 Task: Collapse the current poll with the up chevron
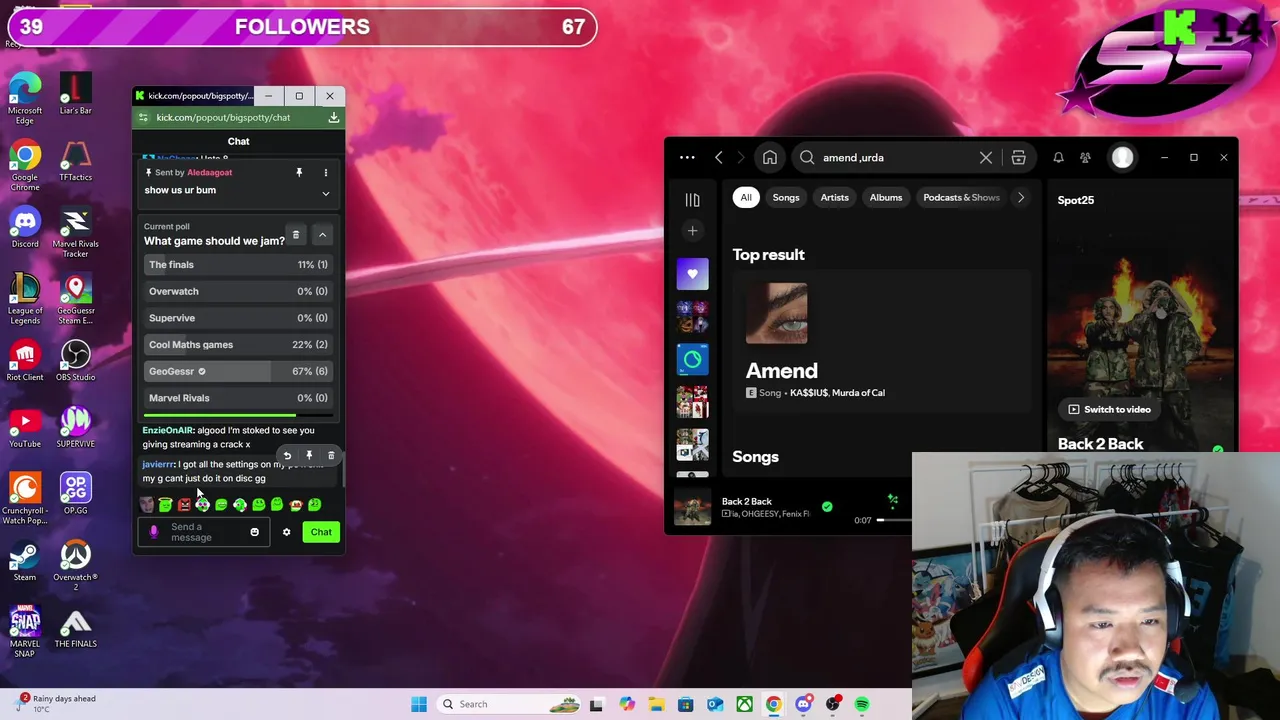click(322, 235)
